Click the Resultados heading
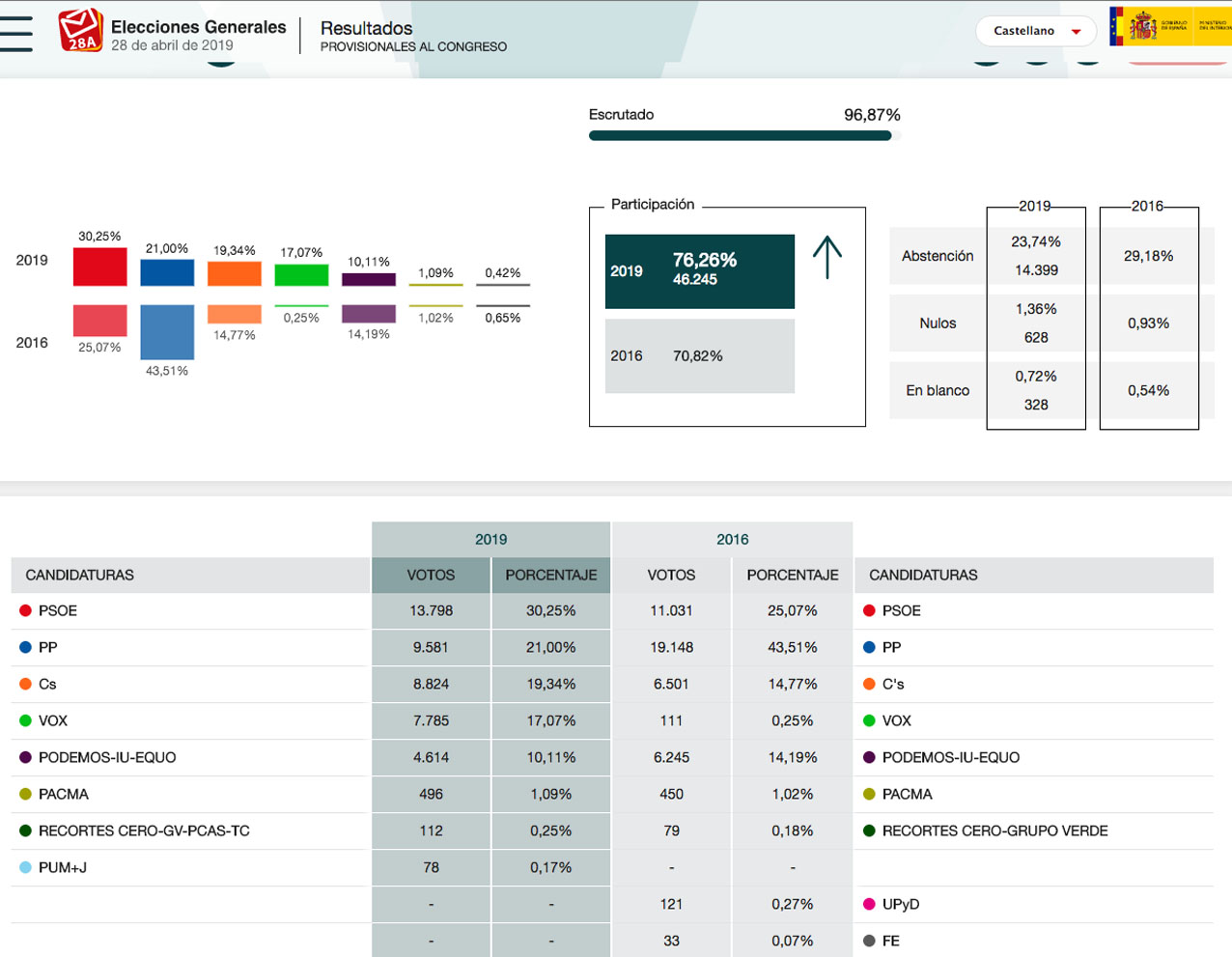The width and height of the screenshot is (1232, 957). tap(367, 28)
